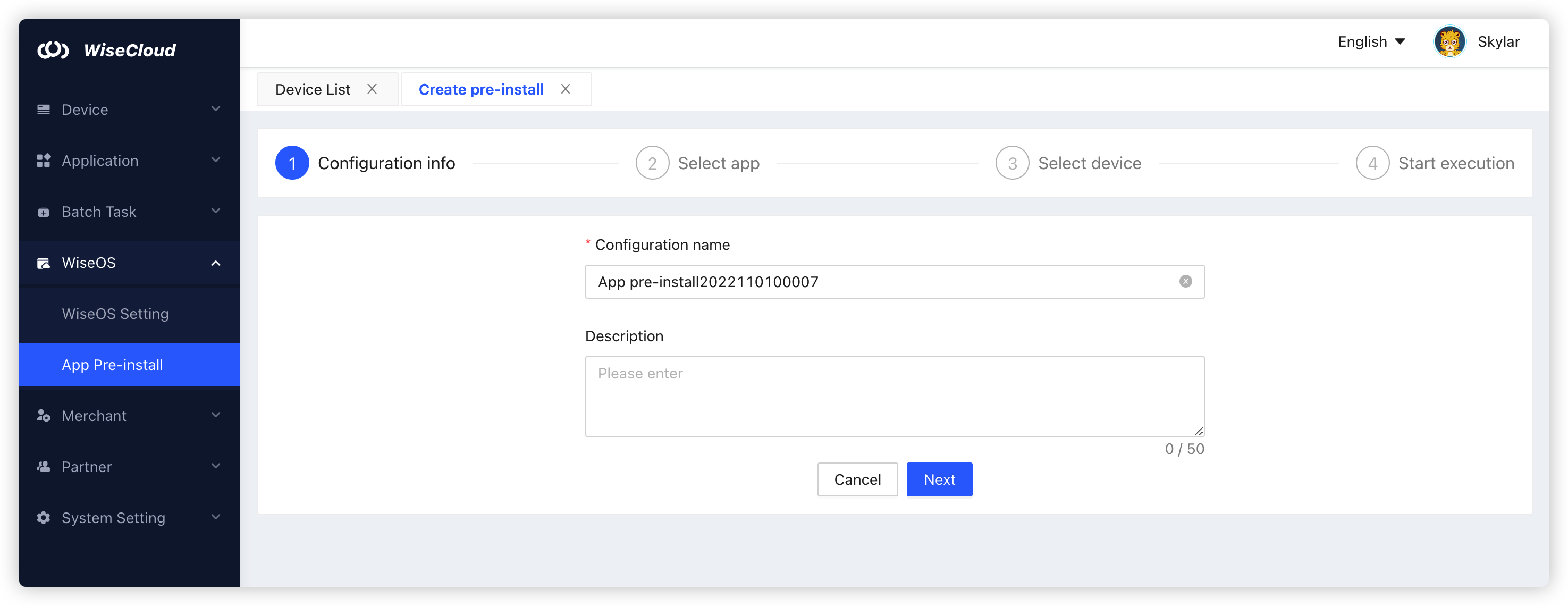1568x606 pixels.
Task: Click the Next button
Action: click(939, 479)
